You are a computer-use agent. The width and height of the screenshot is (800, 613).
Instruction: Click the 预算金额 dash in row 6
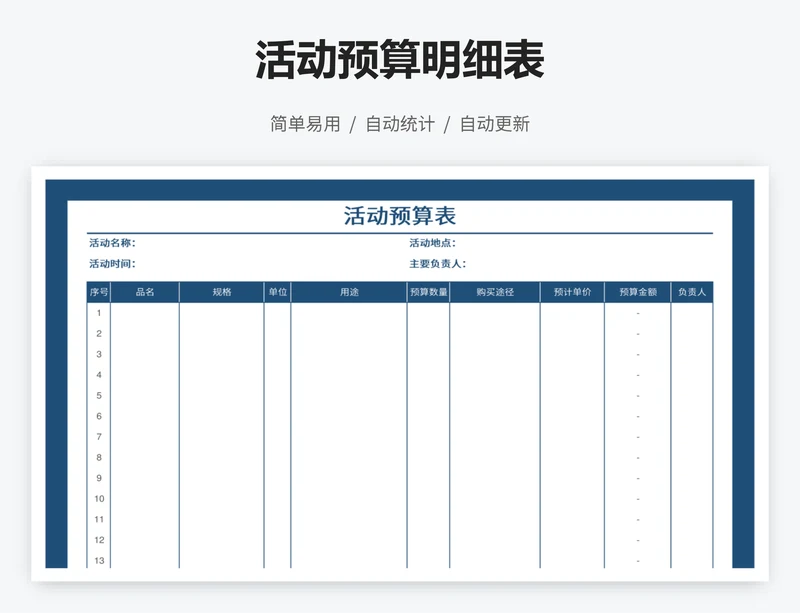point(638,416)
